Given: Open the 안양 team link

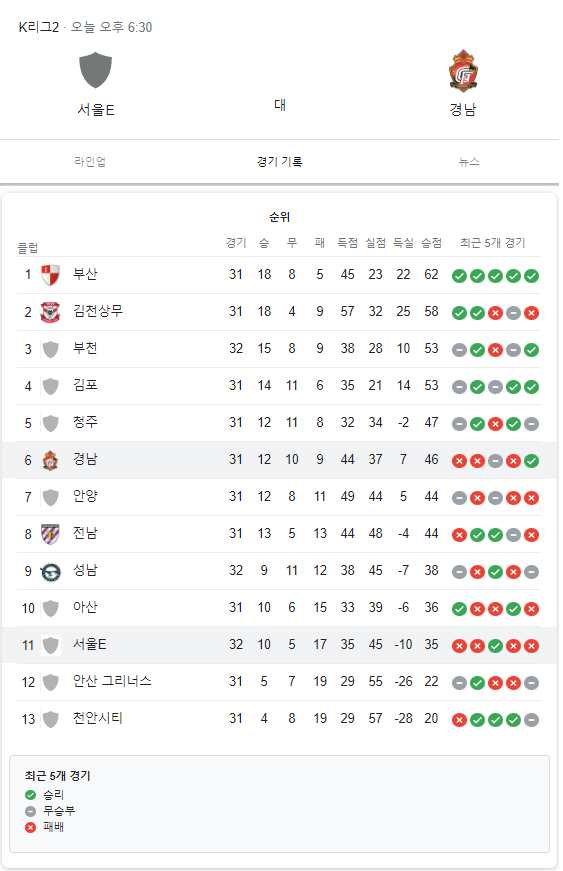Looking at the screenshot, I should pyautogui.click(x=85, y=496).
